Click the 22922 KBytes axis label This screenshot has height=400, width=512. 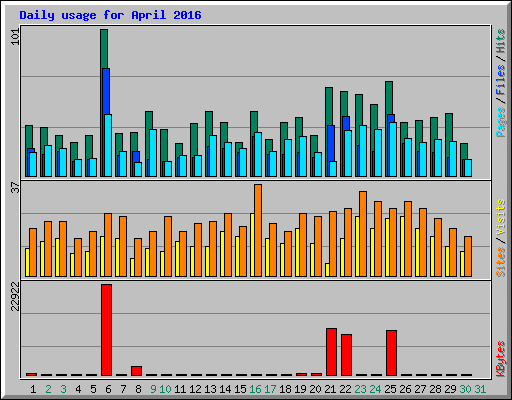15,297
